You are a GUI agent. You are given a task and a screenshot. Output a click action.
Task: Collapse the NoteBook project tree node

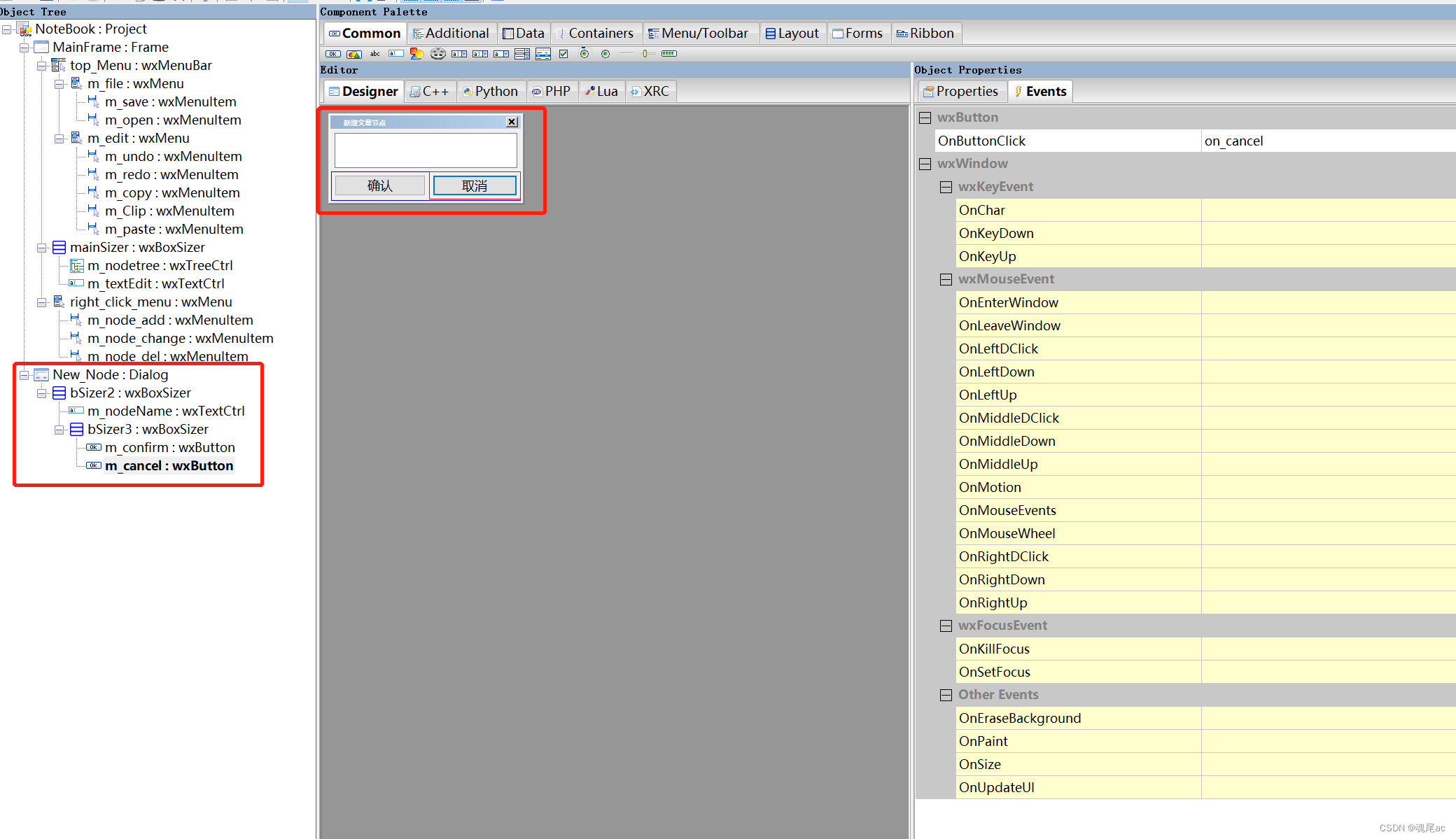7,29
